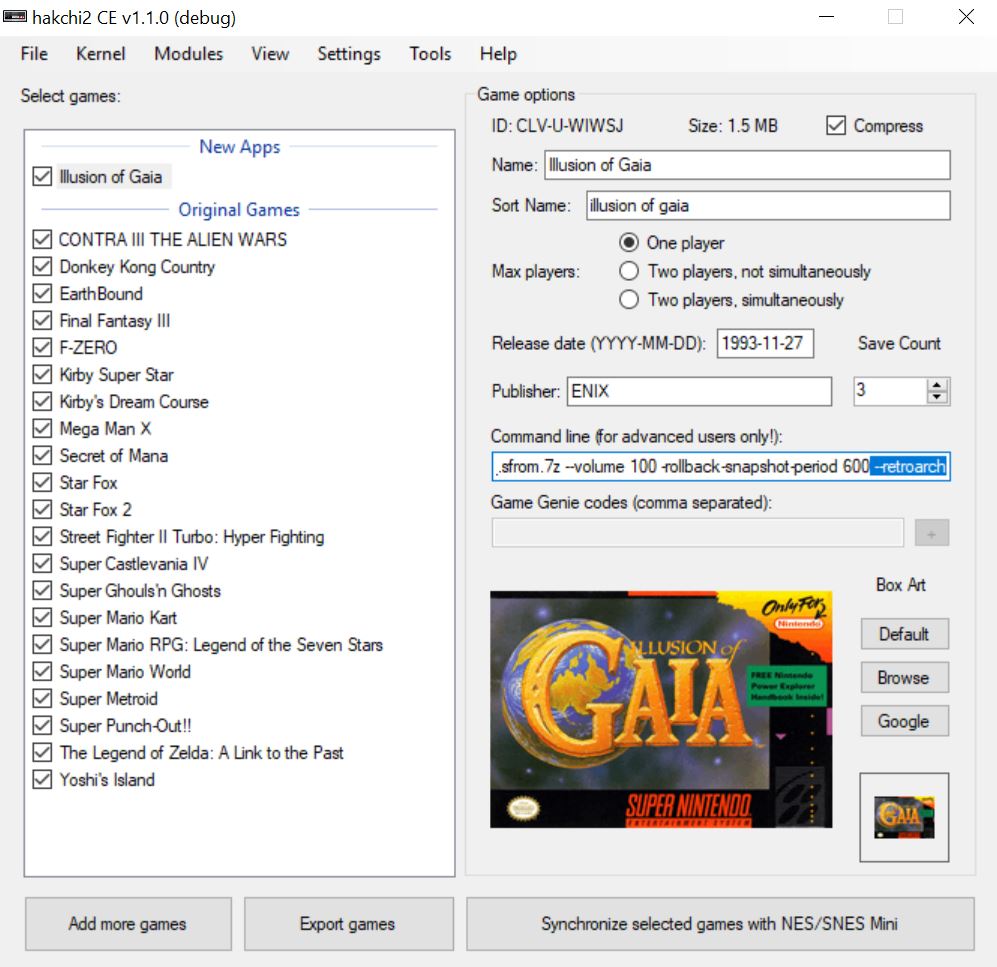Browse for a box art image
997x967 pixels.
904,678
